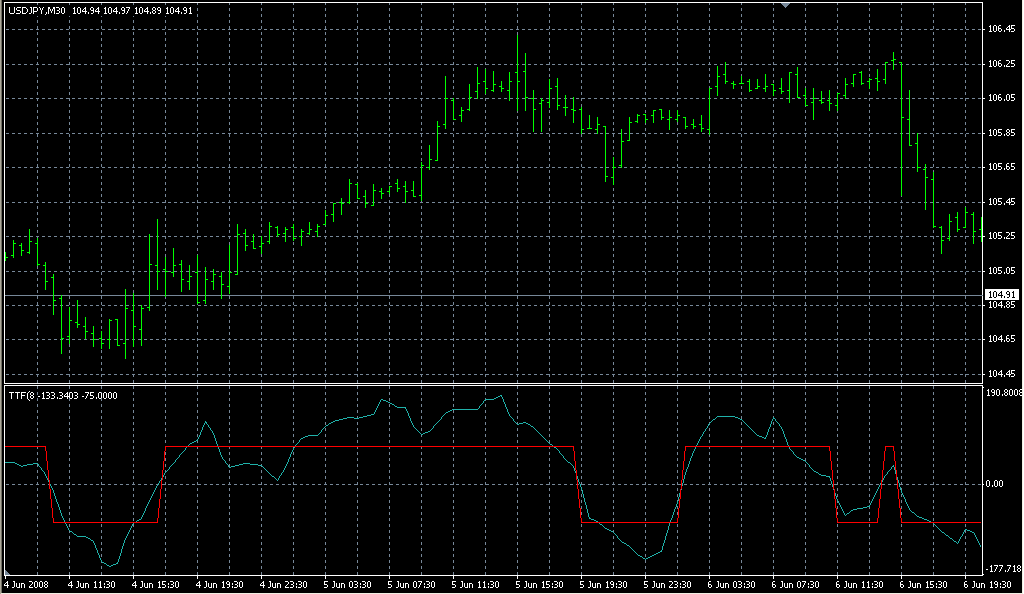Click the 104.45 price scale label
Image resolution: width=1024 pixels, height=594 pixels.
click(x=1000, y=374)
